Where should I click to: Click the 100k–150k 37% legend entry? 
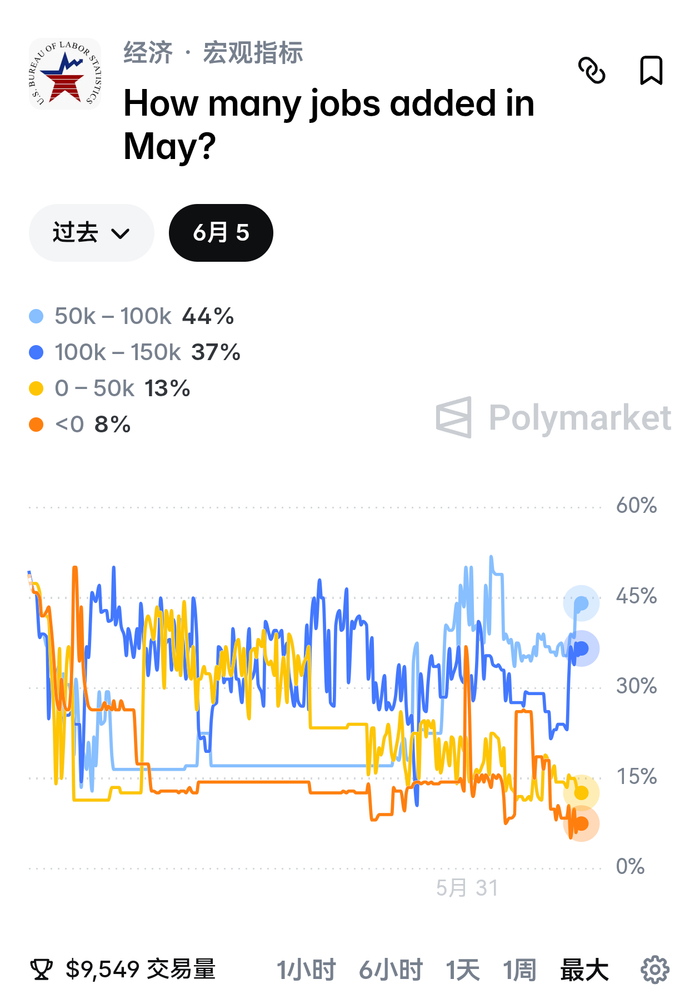[135, 352]
